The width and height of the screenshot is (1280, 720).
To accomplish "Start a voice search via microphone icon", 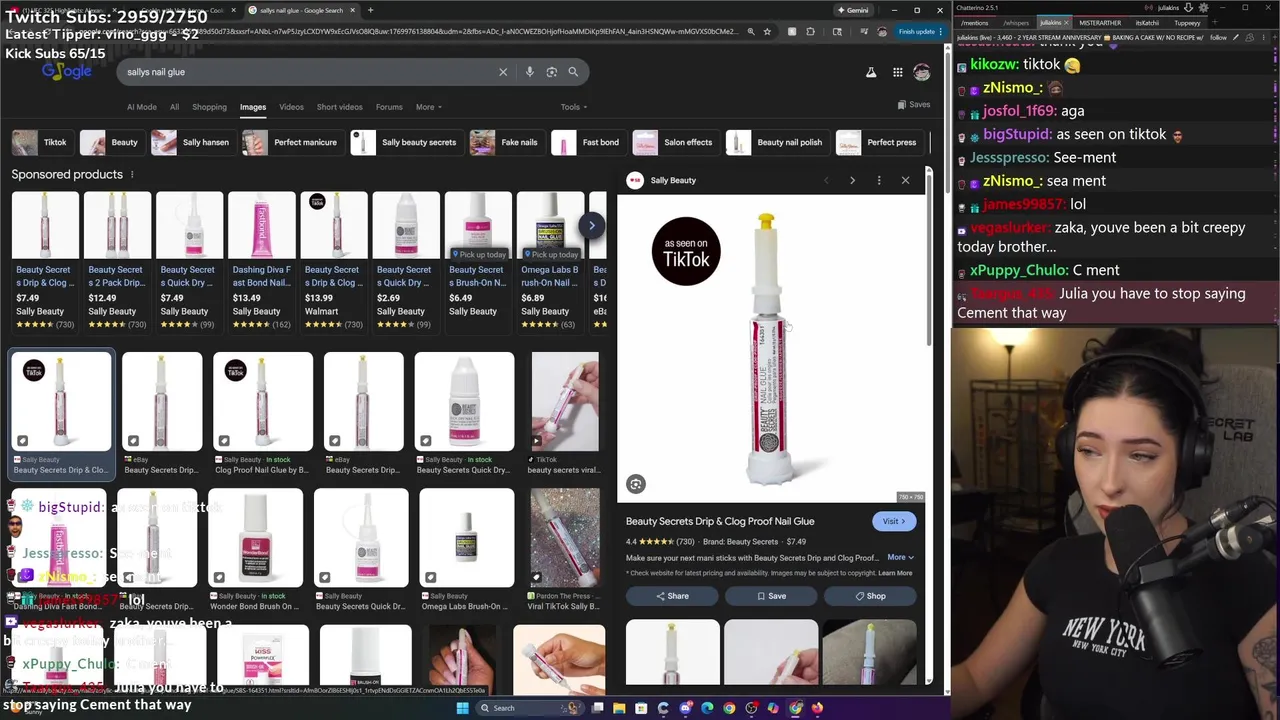I will click(529, 72).
